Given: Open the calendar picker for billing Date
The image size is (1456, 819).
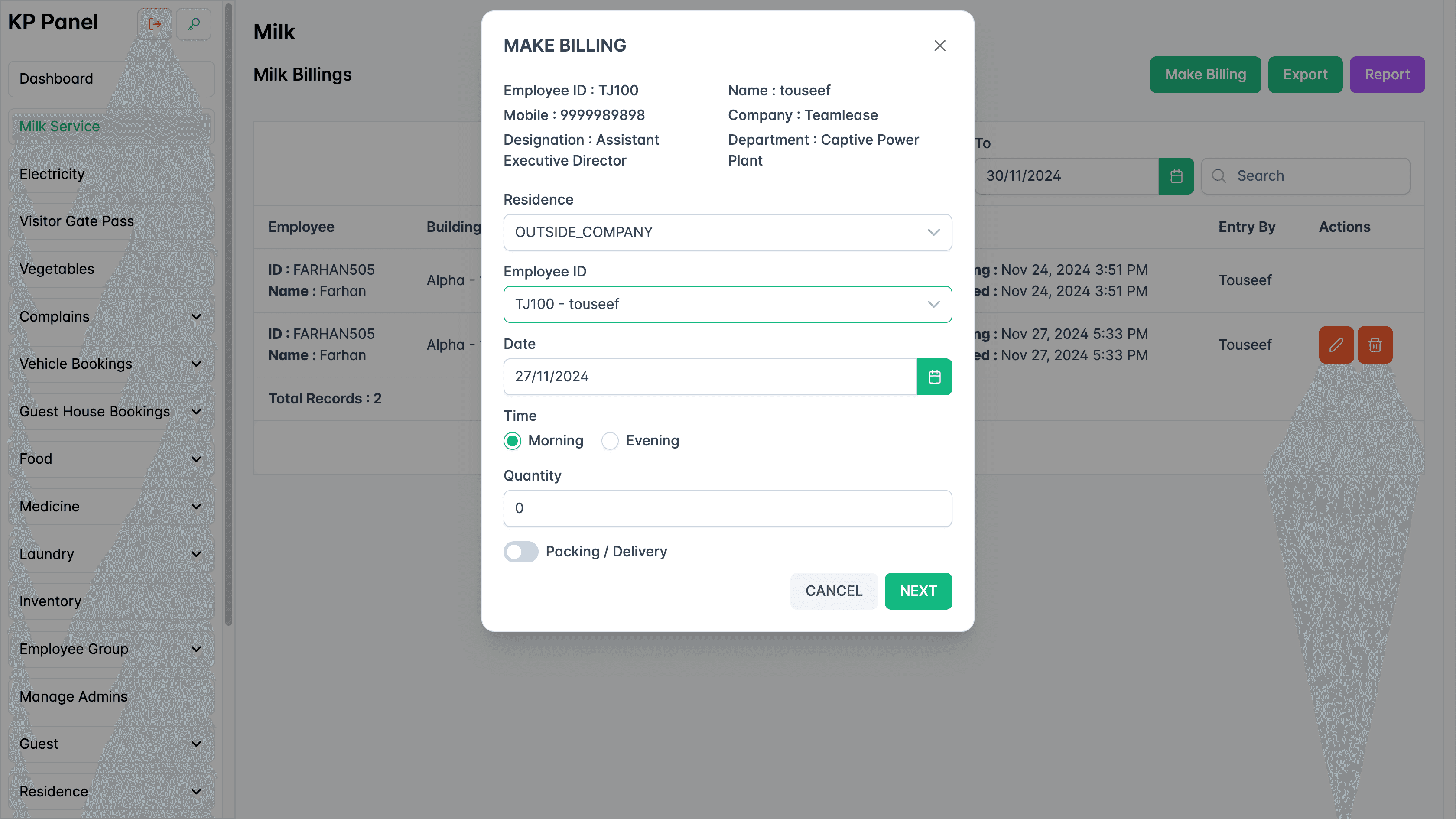Looking at the screenshot, I should coord(934,377).
